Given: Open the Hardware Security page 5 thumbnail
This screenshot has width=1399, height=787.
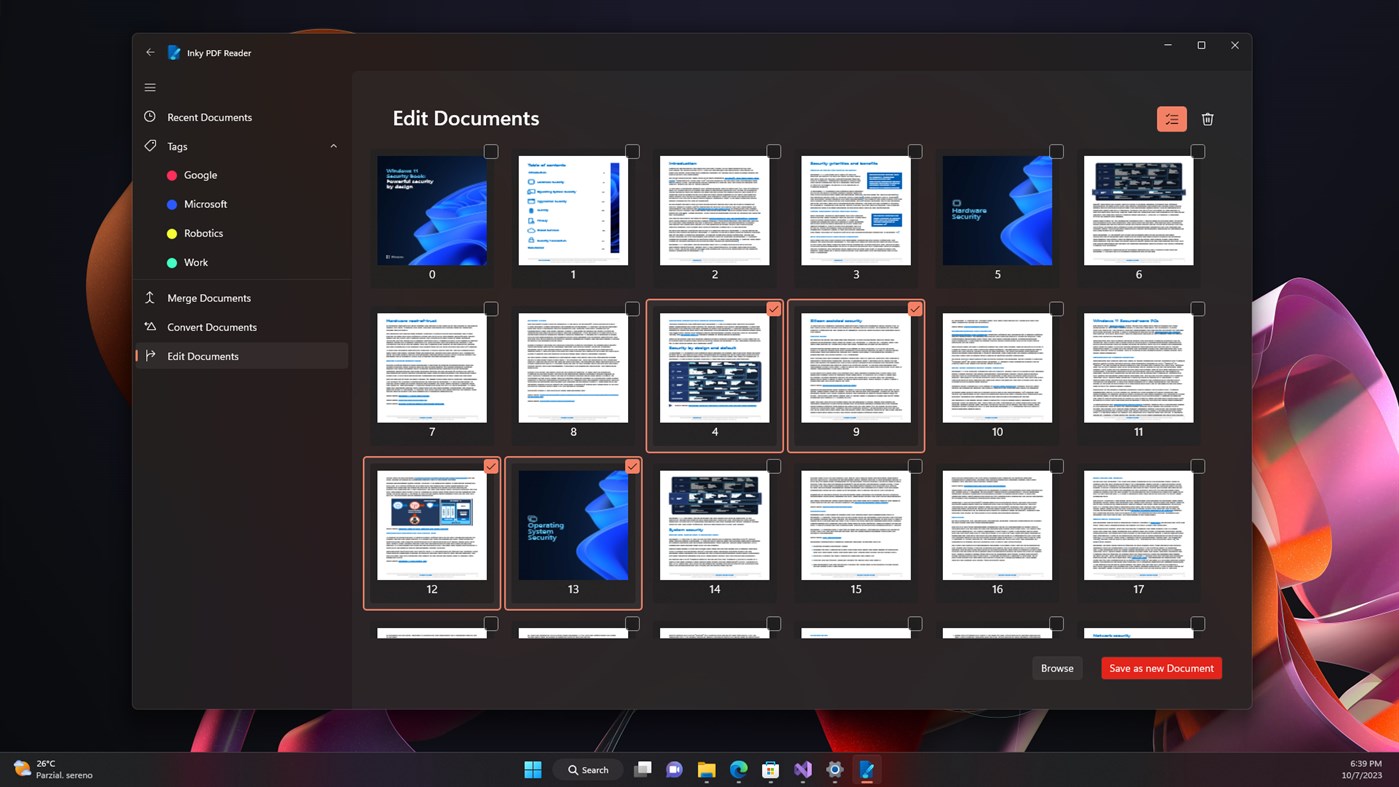Looking at the screenshot, I should click(x=996, y=210).
